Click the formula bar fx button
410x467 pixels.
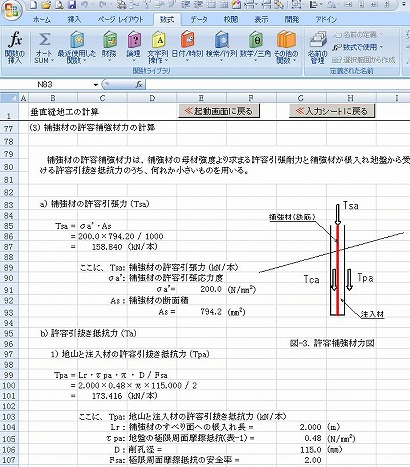click(139, 85)
